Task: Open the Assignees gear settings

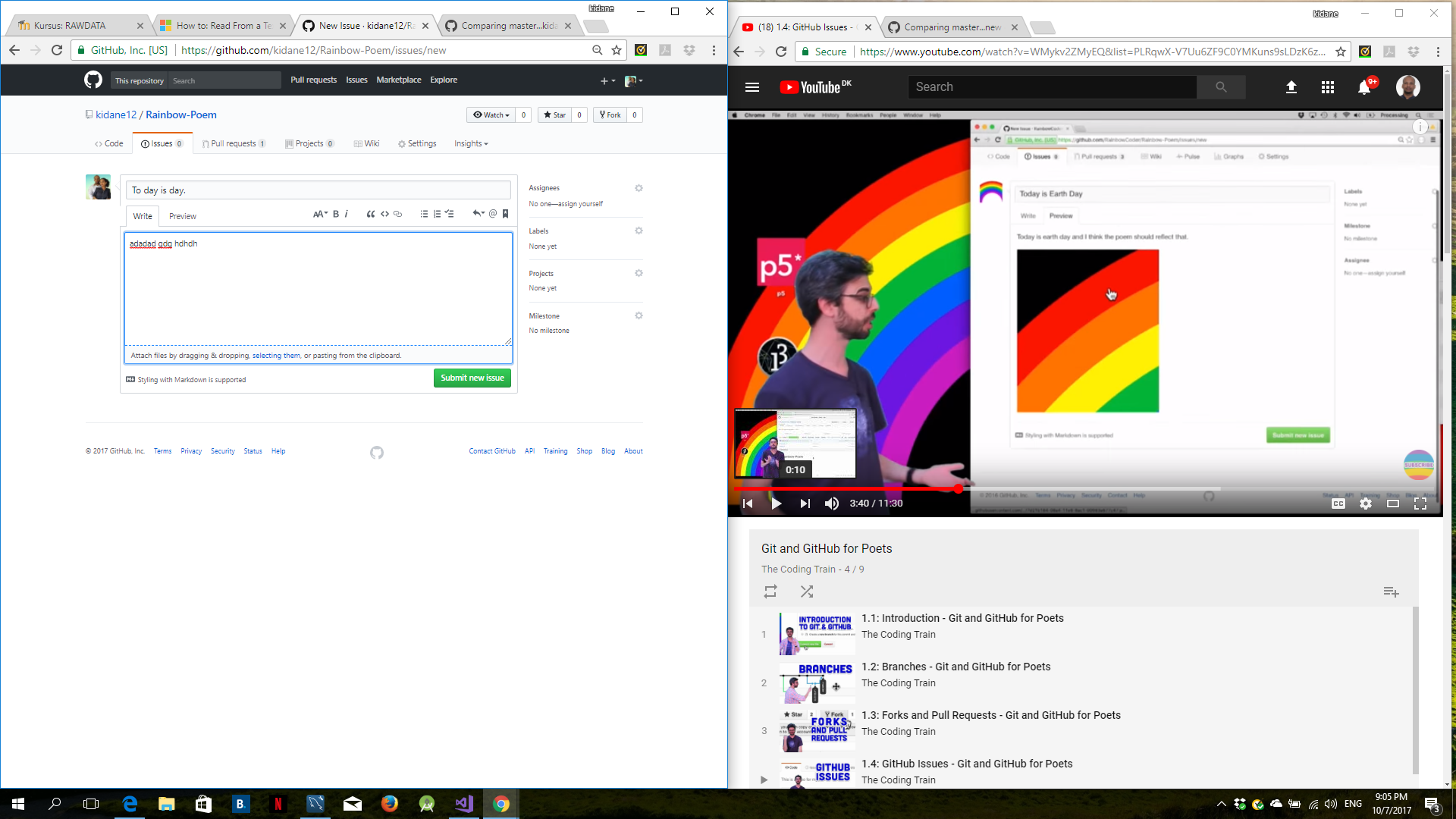Action: (639, 188)
